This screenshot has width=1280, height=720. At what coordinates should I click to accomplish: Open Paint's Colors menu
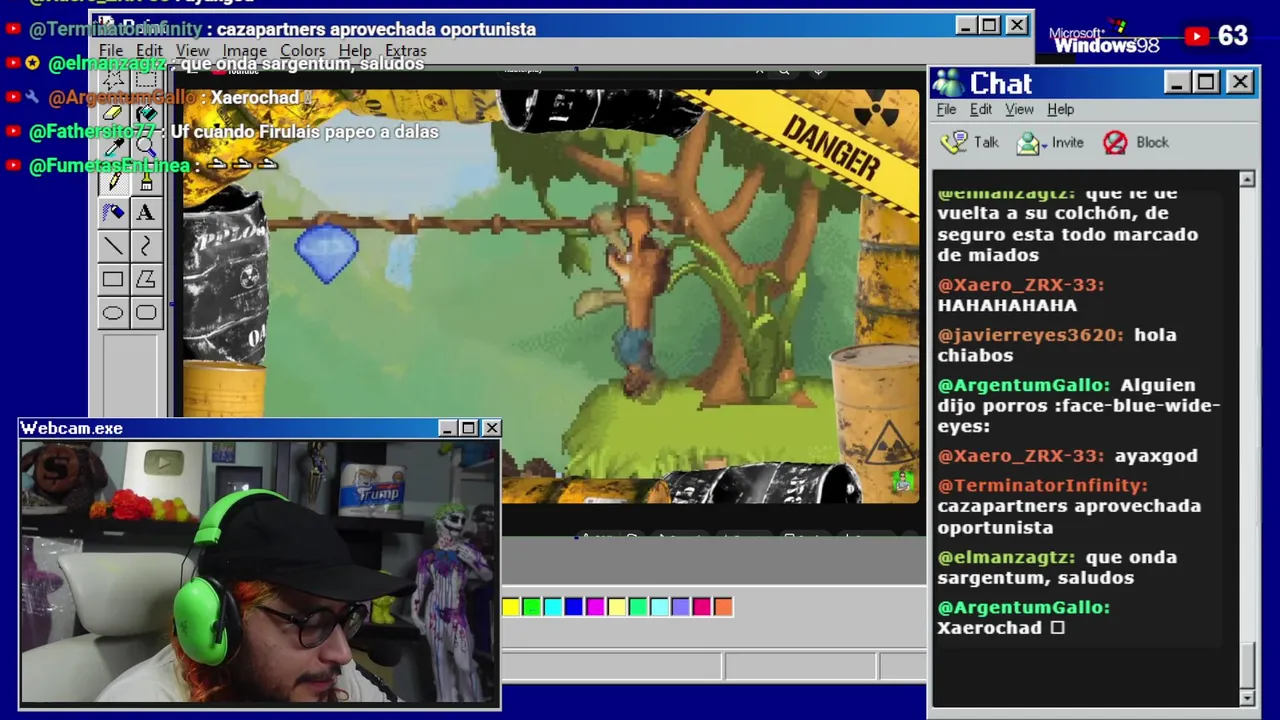coord(302,50)
